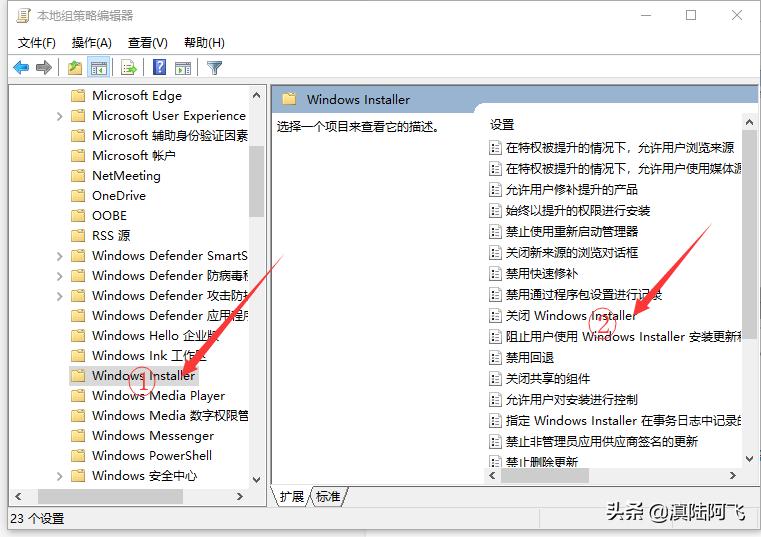Select 禁用通过程序包设置进行记录 setting
This screenshot has height=537, width=761.
coord(583,295)
